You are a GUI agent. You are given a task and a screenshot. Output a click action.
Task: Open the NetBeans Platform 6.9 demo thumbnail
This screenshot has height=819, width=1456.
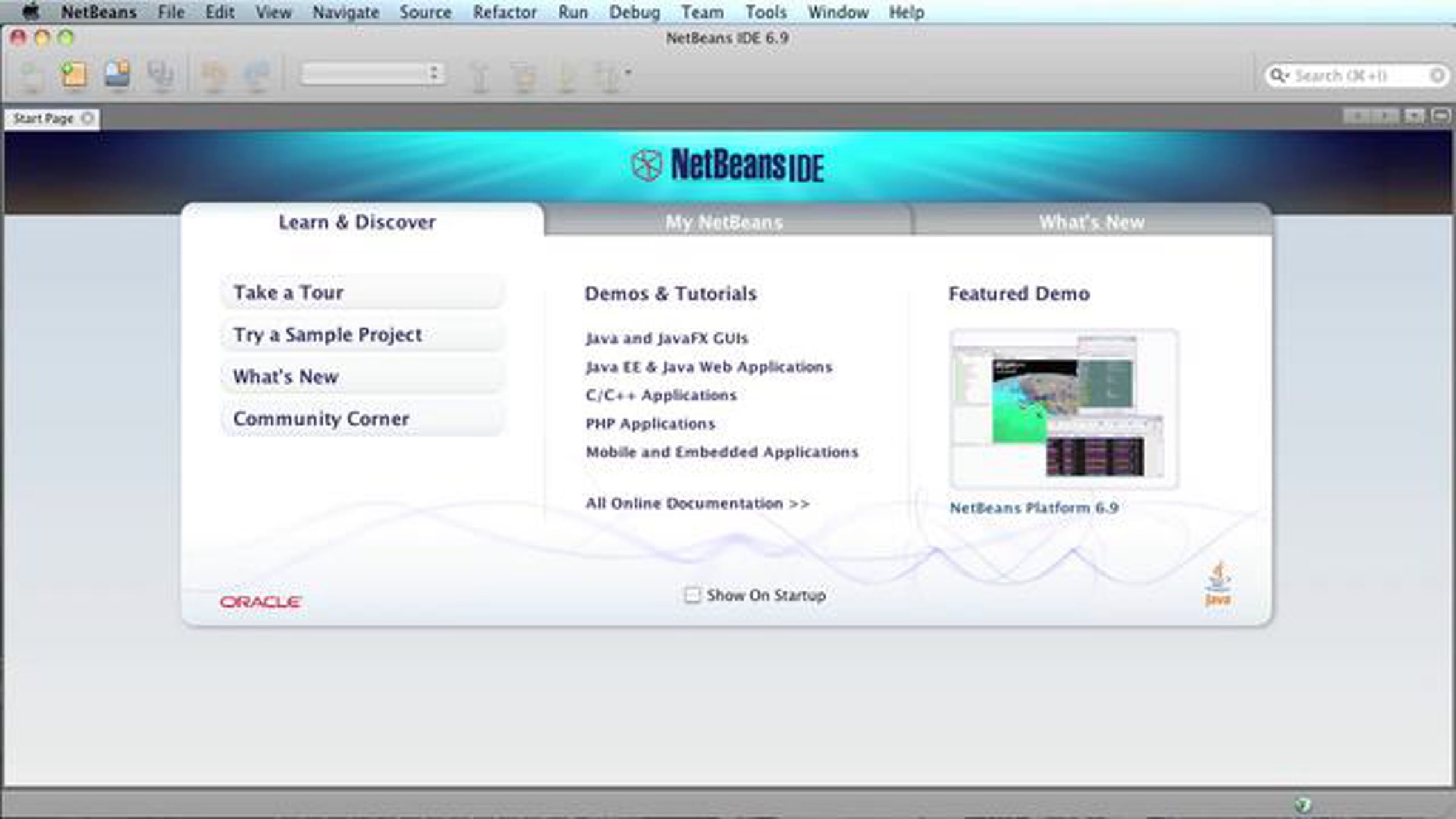pyautogui.click(x=1064, y=409)
